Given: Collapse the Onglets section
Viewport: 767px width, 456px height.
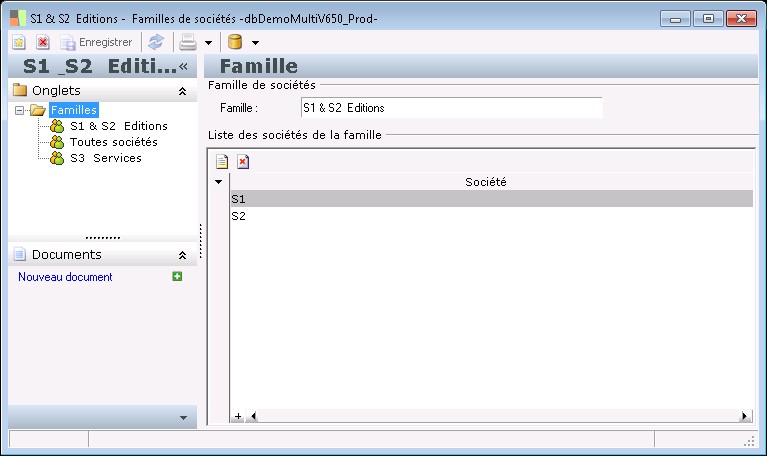Looking at the screenshot, I should point(182,91).
